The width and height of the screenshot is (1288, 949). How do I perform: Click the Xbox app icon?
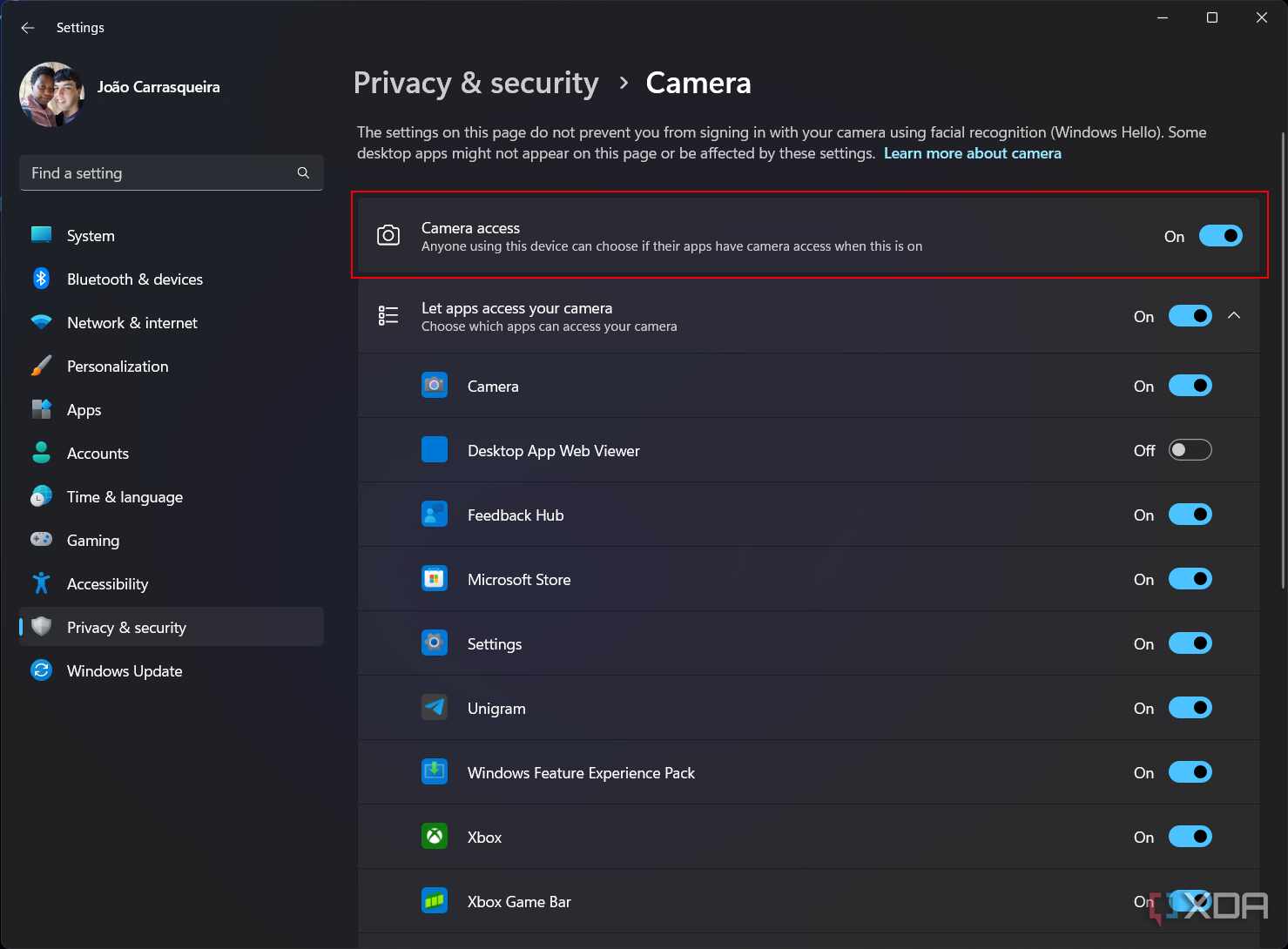[x=435, y=836]
